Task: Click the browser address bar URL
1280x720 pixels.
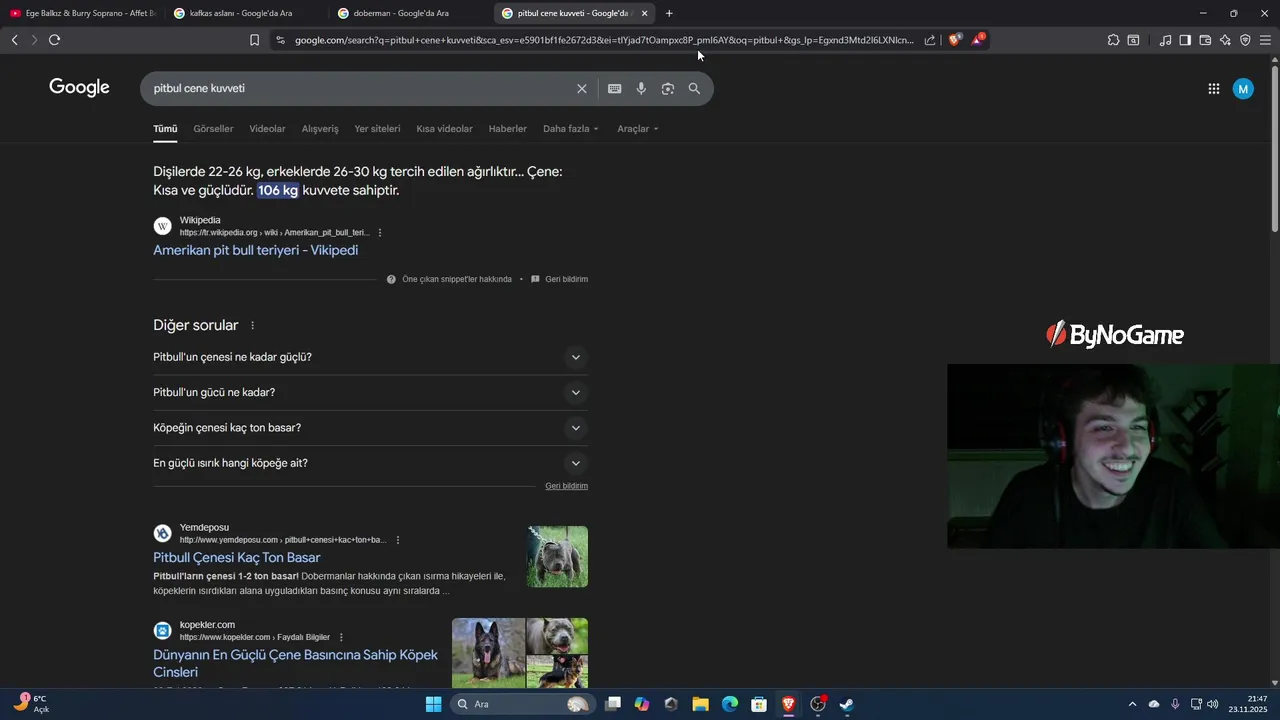Action: (604, 40)
